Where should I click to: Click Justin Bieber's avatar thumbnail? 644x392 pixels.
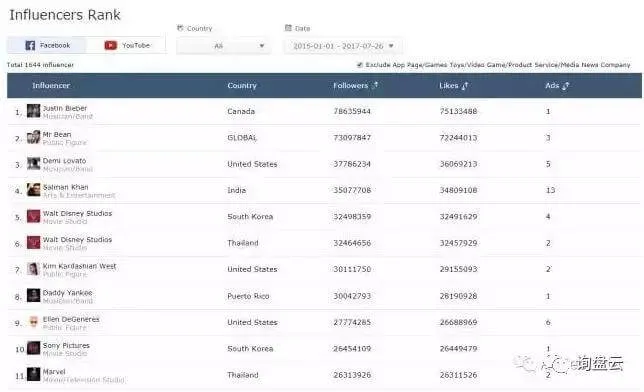click(x=34, y=111)
